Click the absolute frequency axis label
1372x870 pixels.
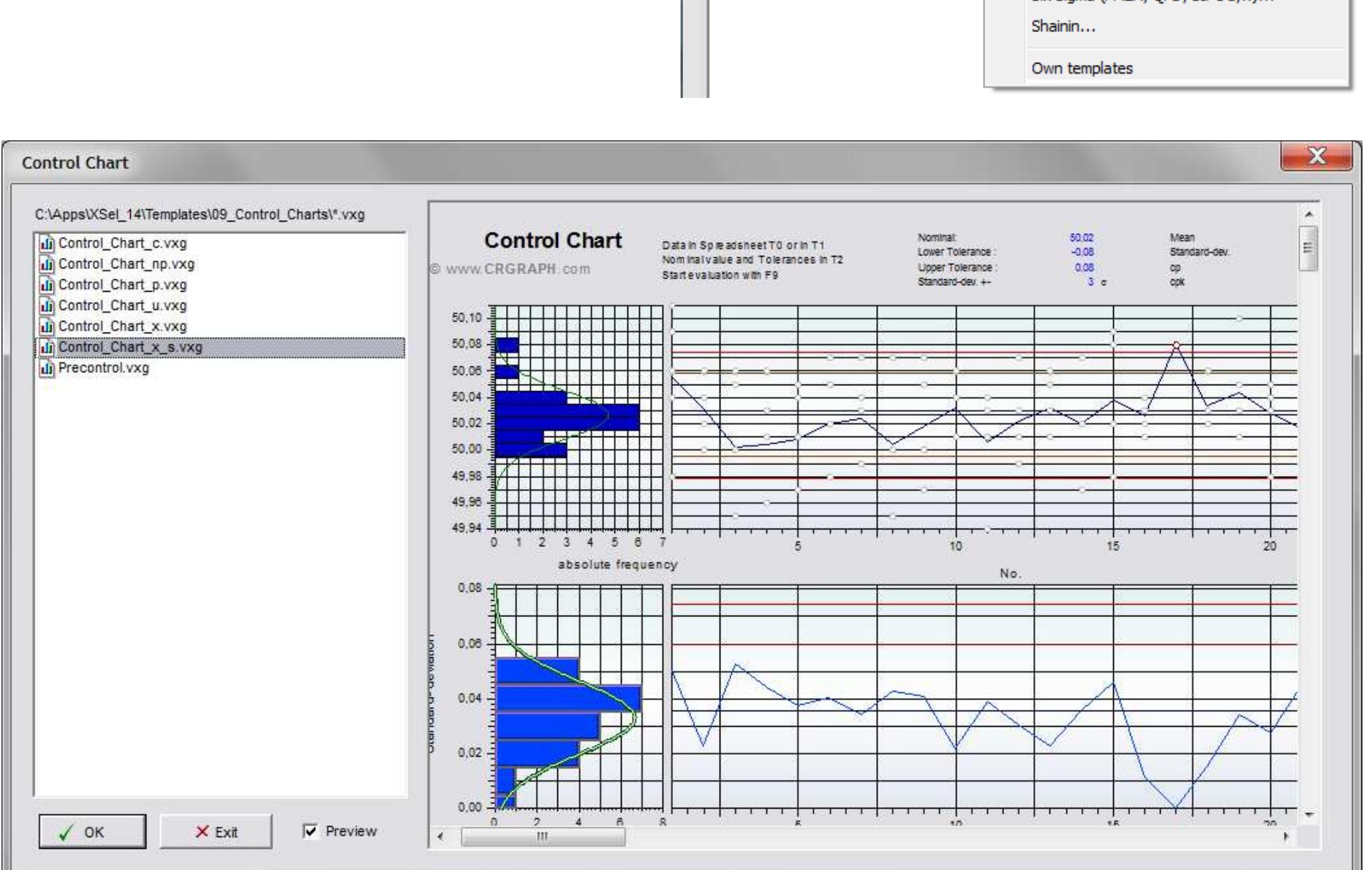[x=617, y=564]
